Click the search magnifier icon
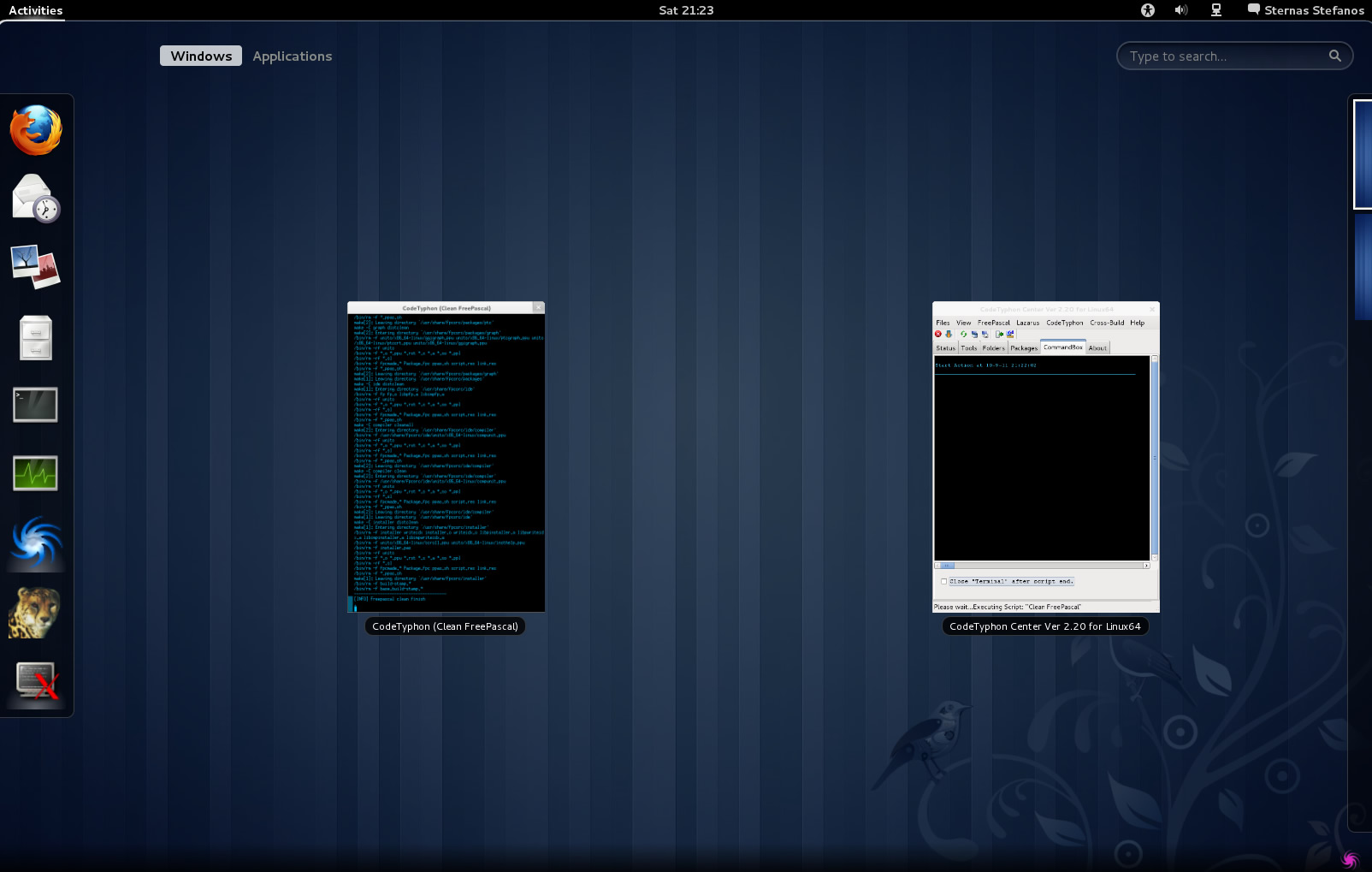The image size is (1372, 872). pyautogui.click(x=1334, y=56)
